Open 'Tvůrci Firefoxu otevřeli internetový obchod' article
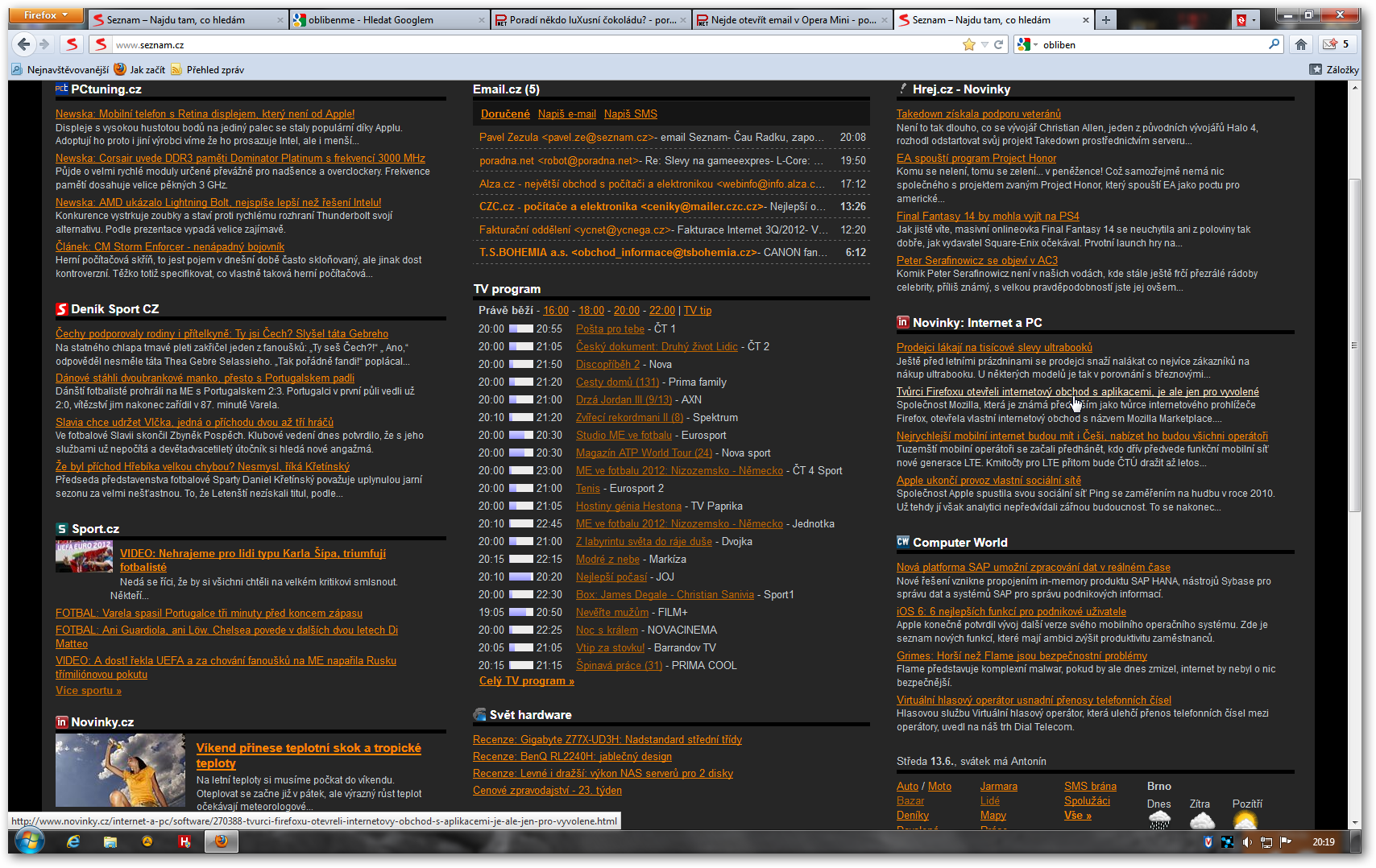This screenshot has height=868, width=1376. (x=1078, y=392)
